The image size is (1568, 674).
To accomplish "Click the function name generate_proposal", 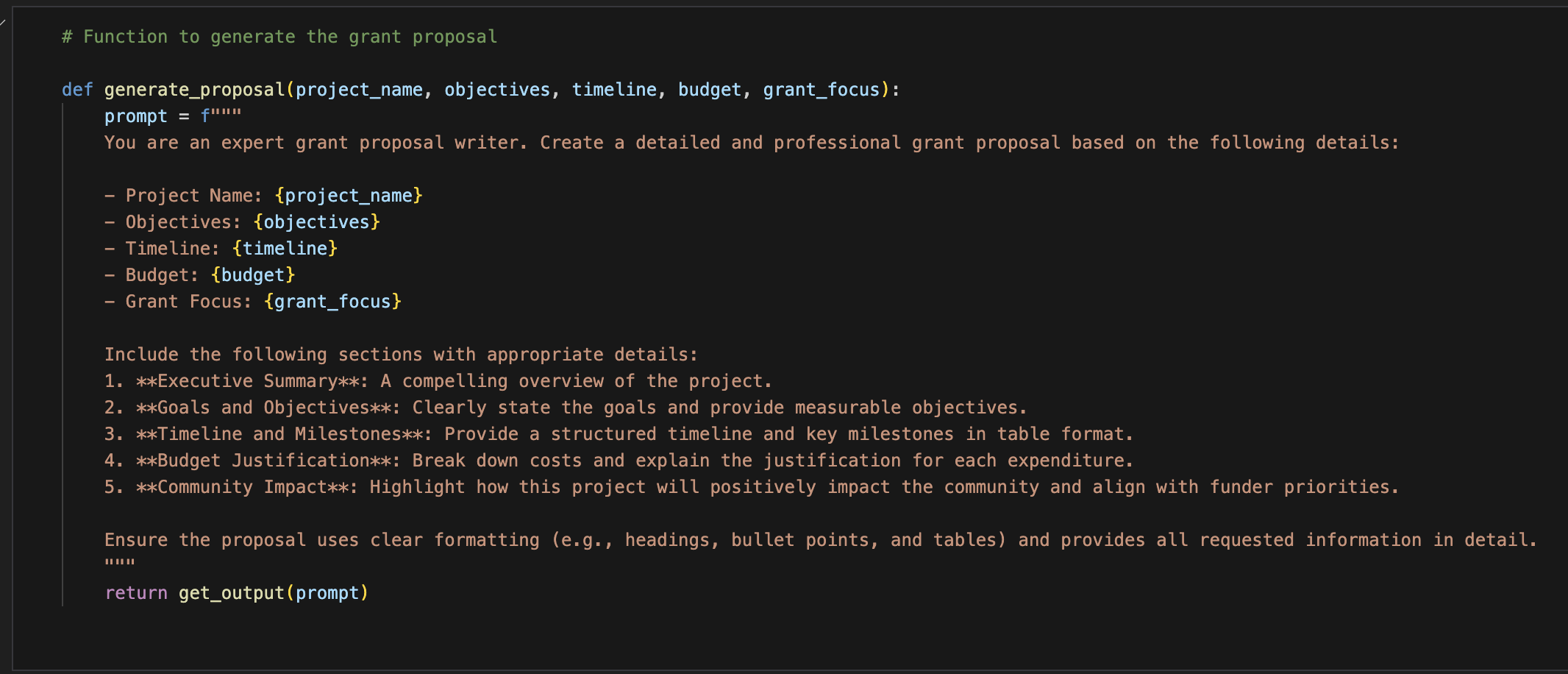I will (x=194, y=90).
